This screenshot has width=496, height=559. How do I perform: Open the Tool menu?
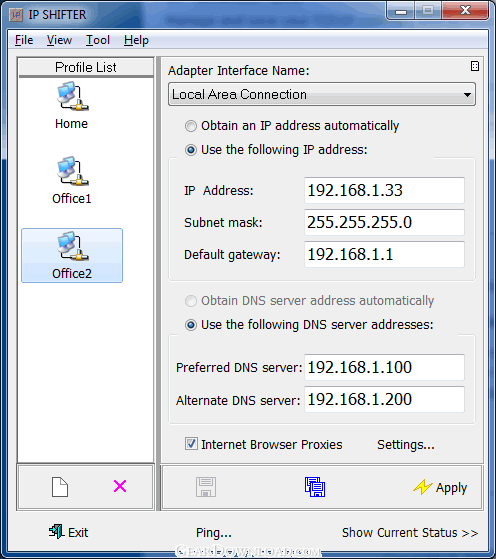98,40
